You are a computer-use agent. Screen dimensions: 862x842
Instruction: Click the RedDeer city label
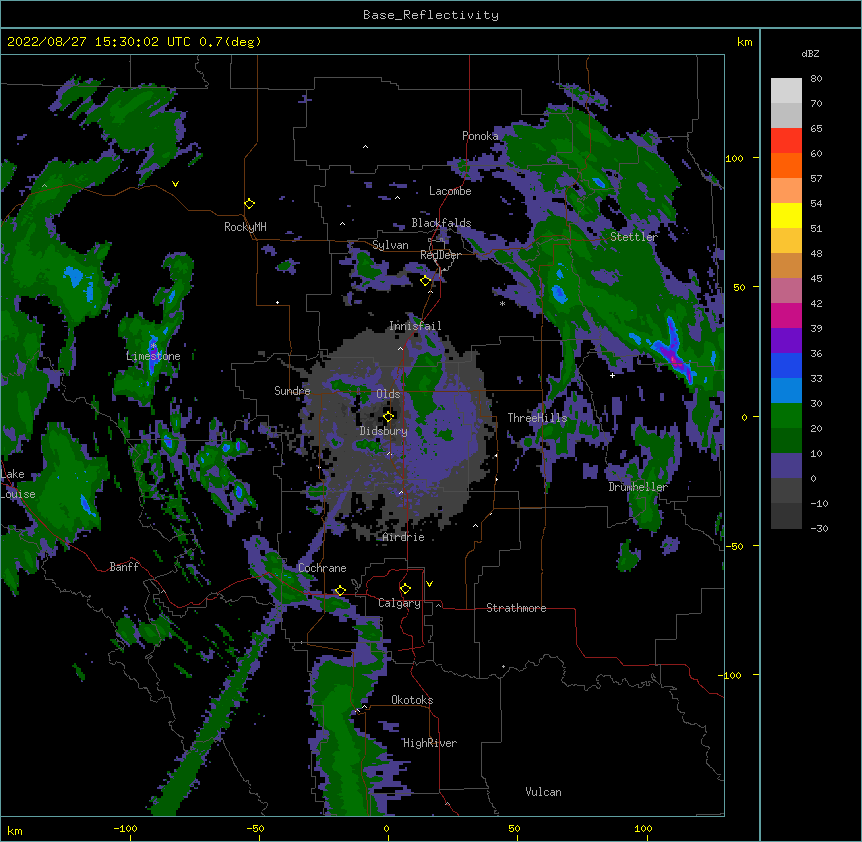440,255
